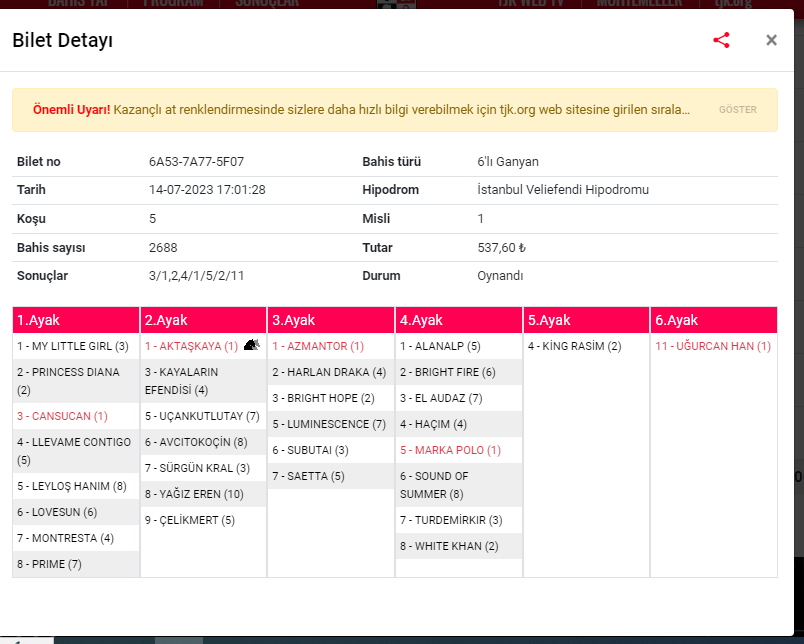Image resolution: width=804 pixels, height=644 pixels.
Task: Select horse 5 - LEYLOŞ HANIM (8)
Action: click(76, 486)
